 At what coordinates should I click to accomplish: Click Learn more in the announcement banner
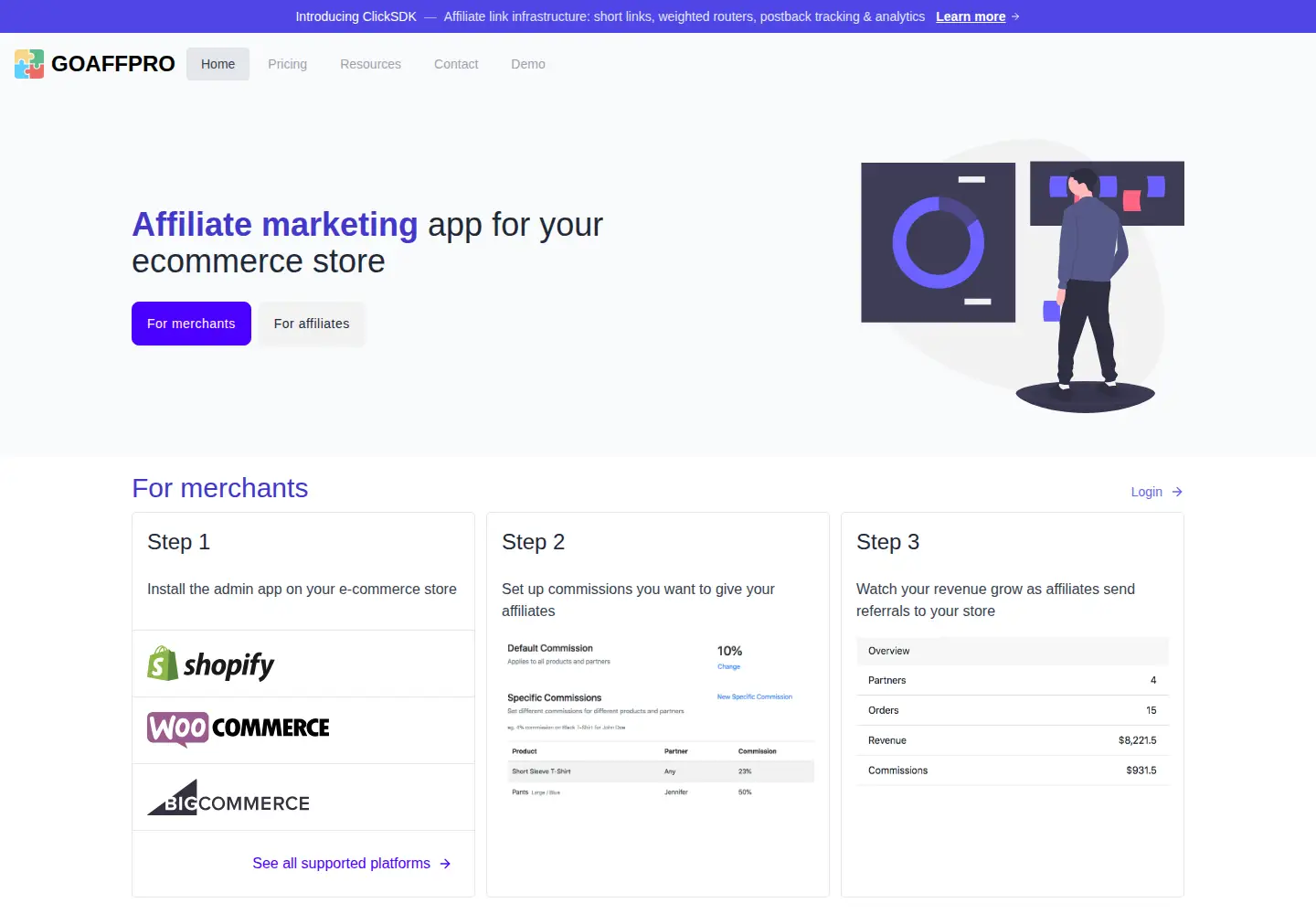971,16
